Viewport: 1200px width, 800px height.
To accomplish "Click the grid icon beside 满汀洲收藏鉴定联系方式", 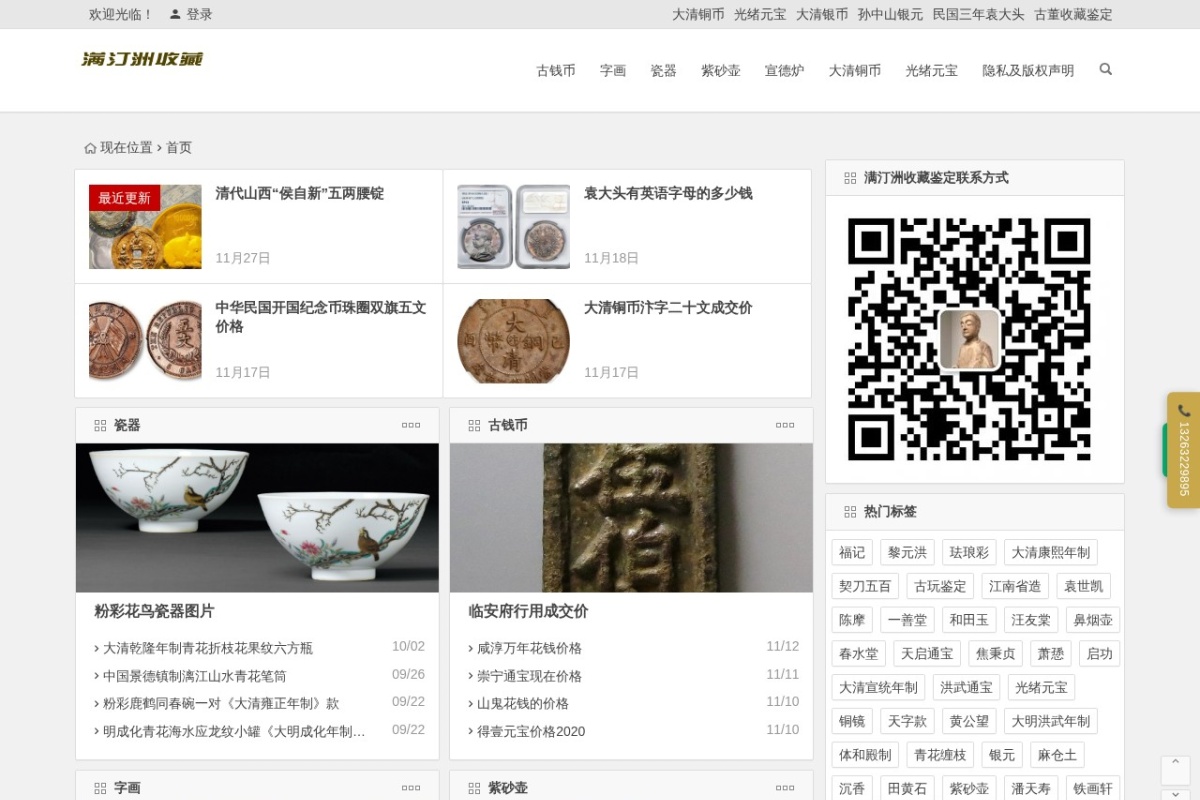I will click(x=850, y=178).
